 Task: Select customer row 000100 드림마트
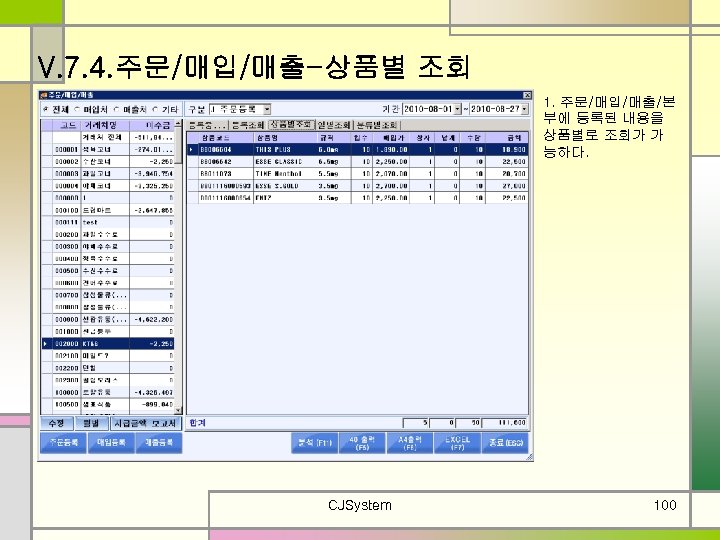(x=108, y=210)
